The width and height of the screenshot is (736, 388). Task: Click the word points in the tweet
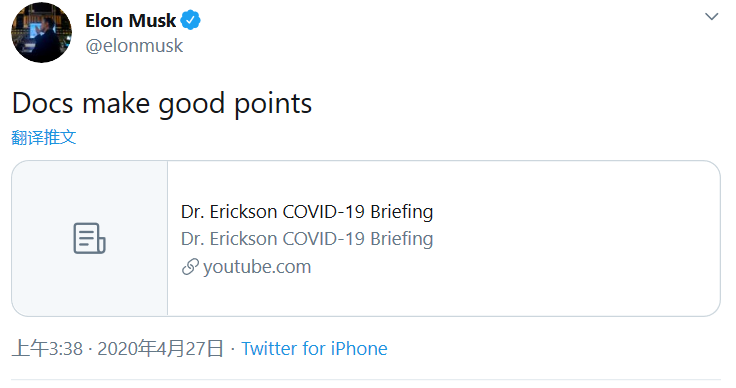pos(273,104)
